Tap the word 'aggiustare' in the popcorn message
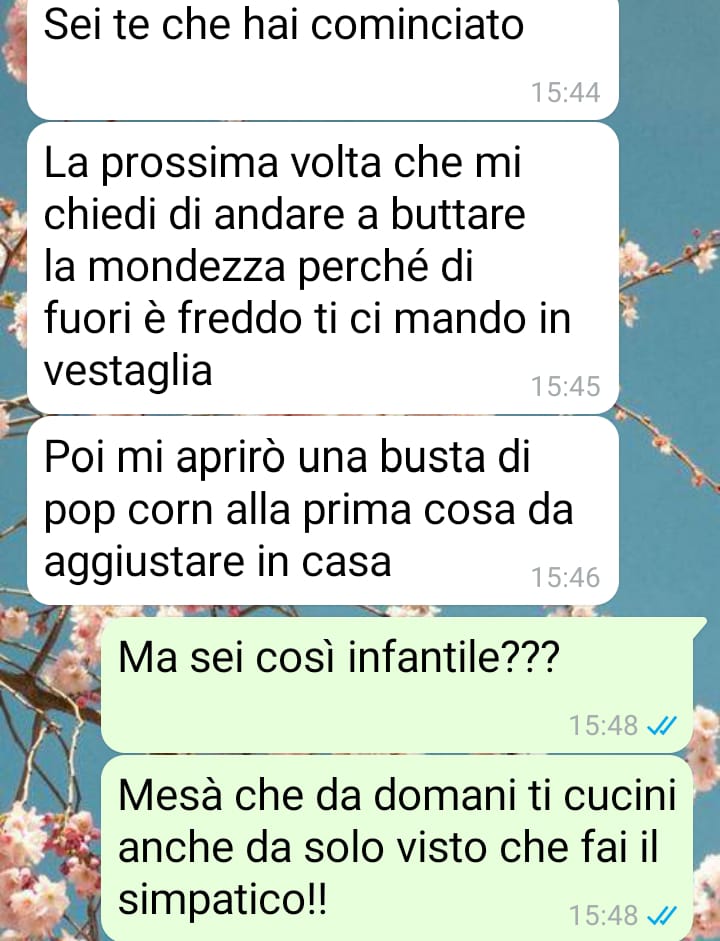The image size is (720, 941). click(x=145, y=564)
